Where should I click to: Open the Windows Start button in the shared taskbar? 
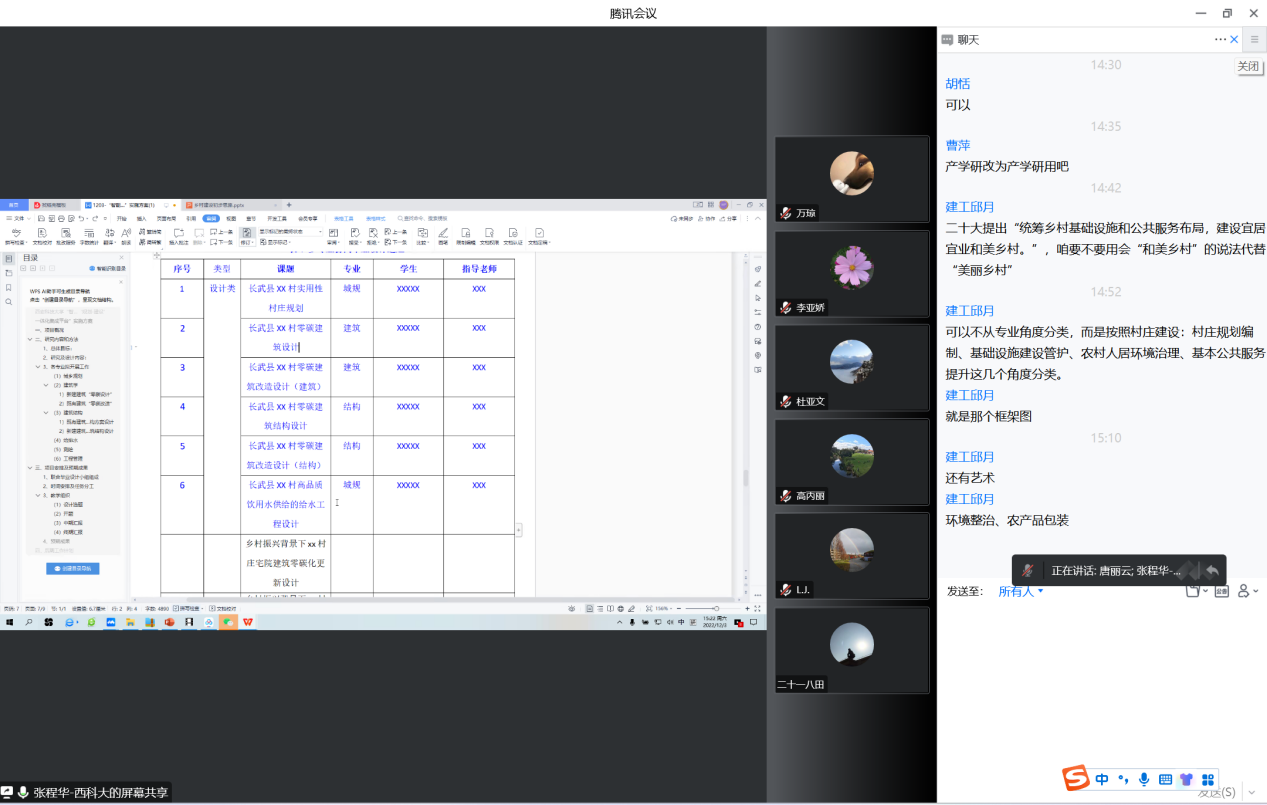tap(8, 622)
